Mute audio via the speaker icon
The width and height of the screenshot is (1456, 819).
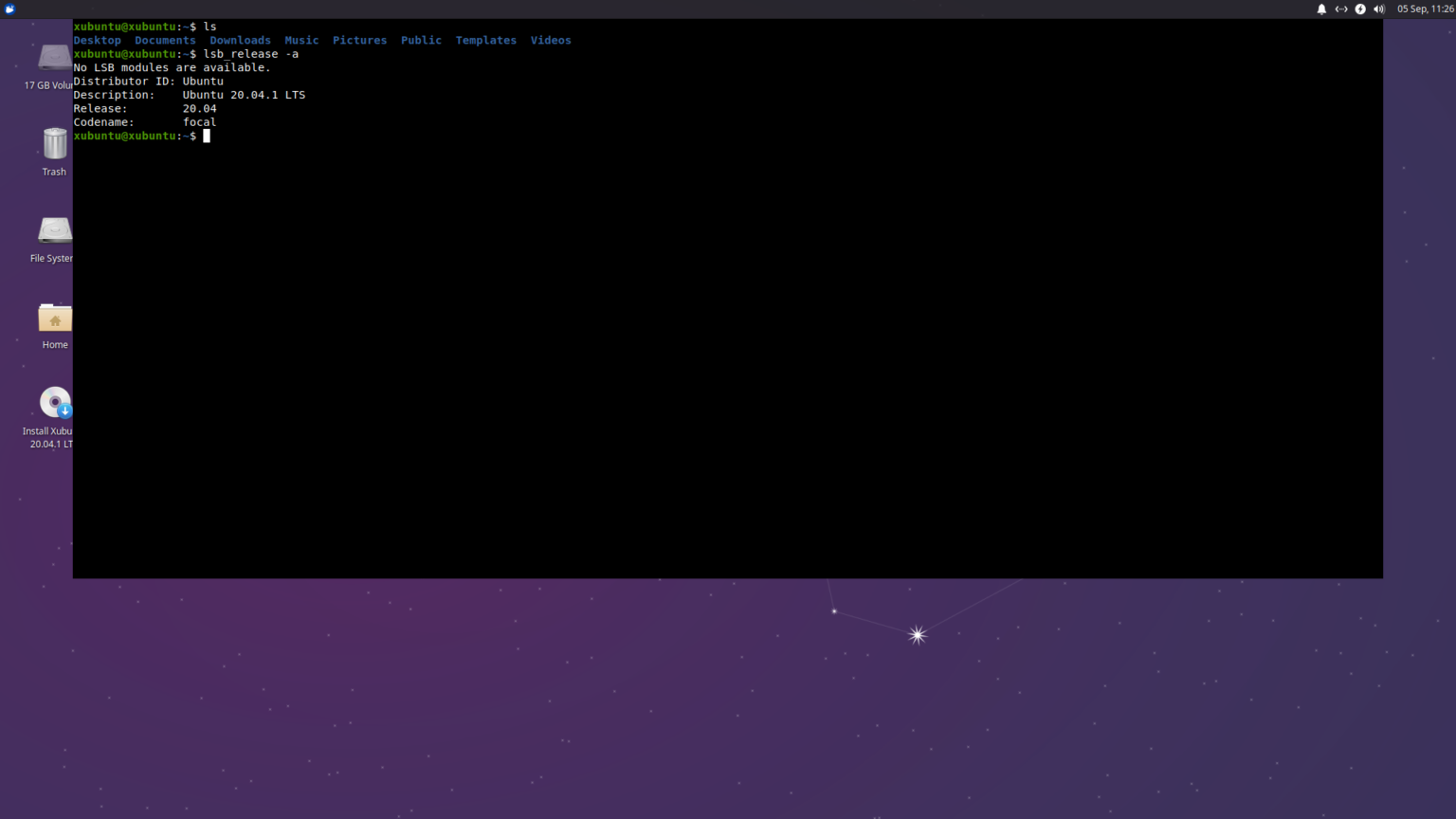tap(1379, 9)
